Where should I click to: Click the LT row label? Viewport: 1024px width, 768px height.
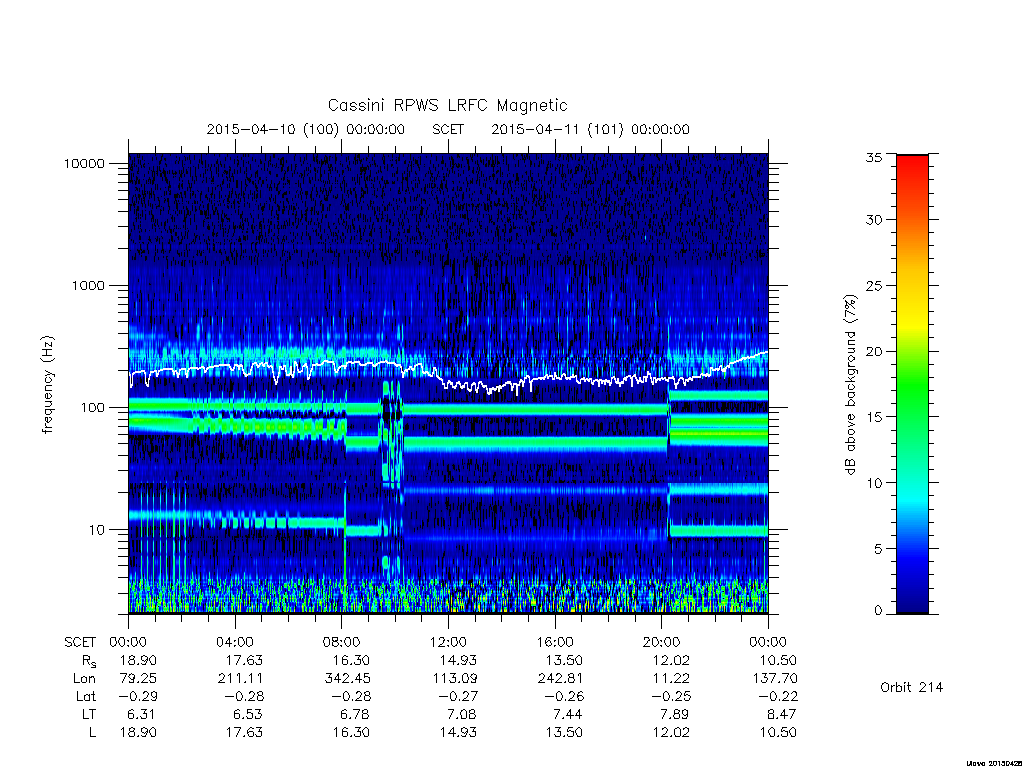click(x=89, y=714)
